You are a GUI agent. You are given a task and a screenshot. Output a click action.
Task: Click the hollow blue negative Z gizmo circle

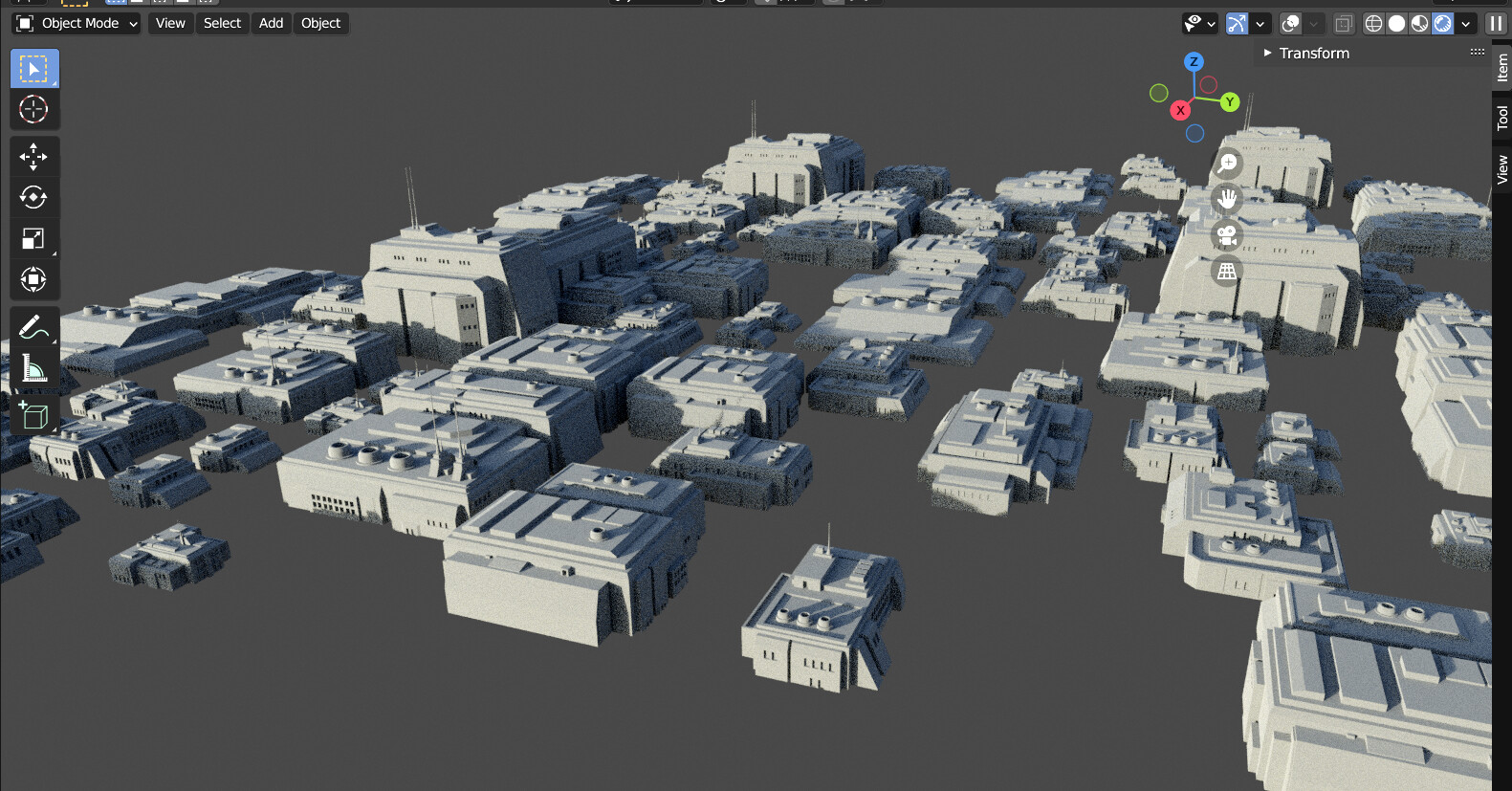pos(1194,134)
